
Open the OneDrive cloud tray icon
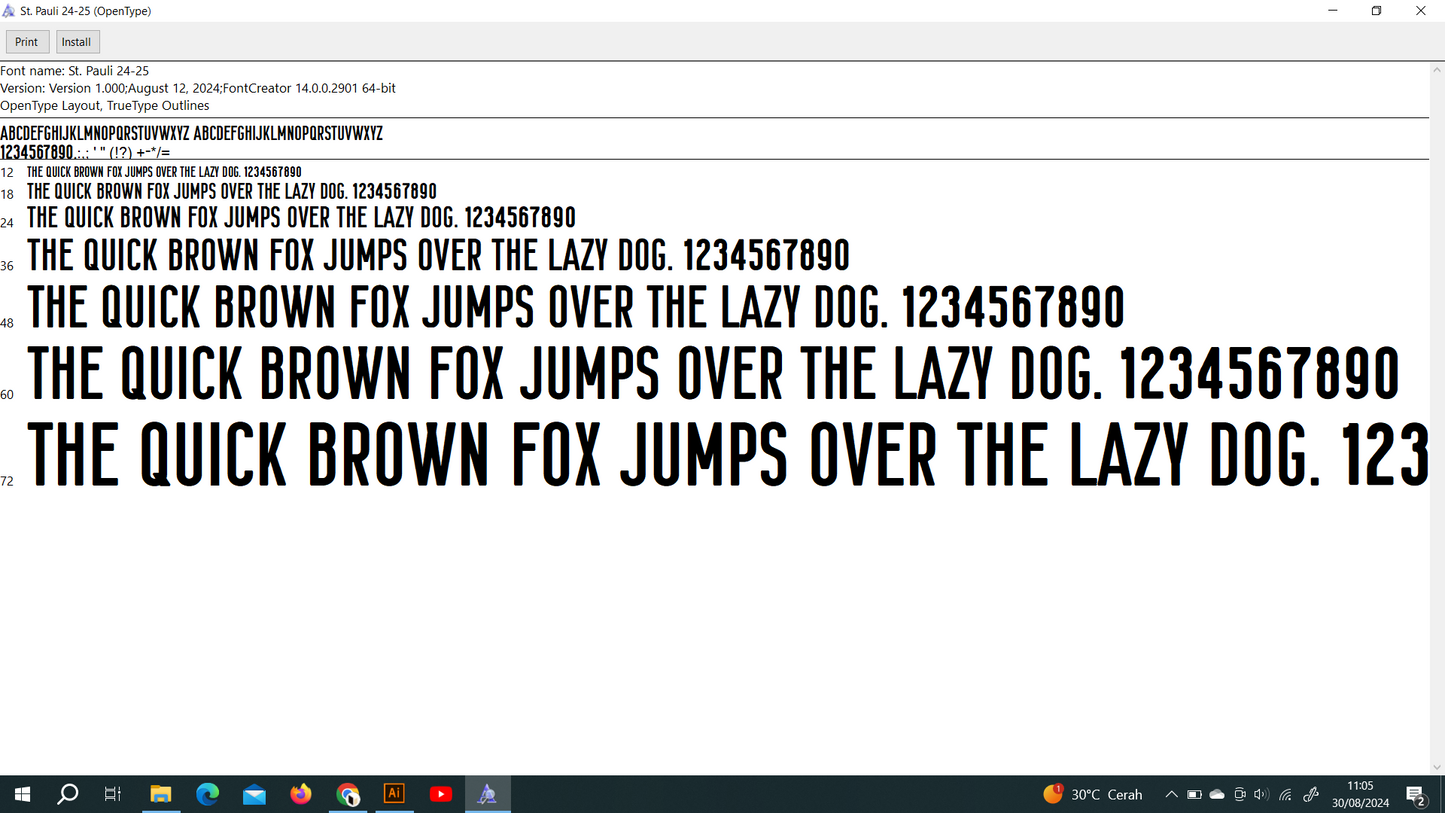coord(1217,794)
